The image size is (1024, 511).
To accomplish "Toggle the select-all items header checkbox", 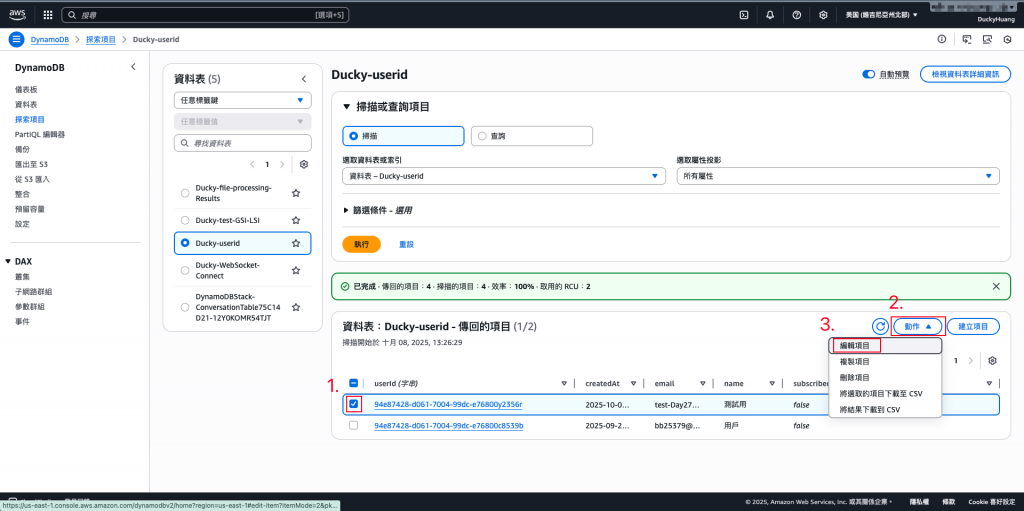I will (353, 384).
